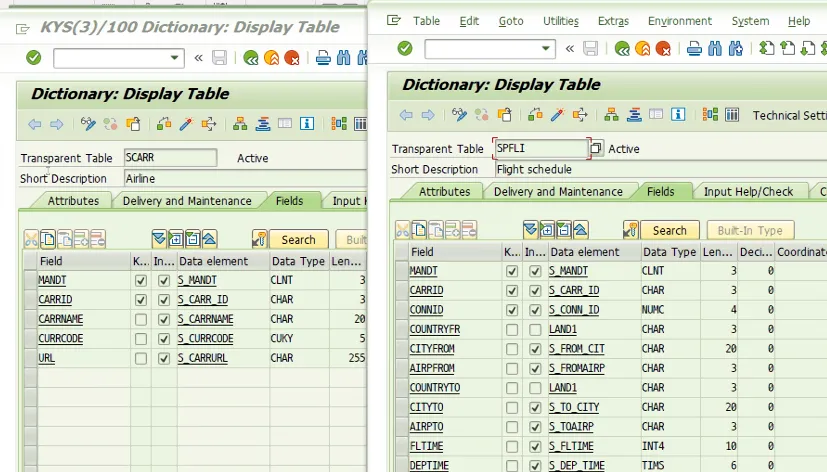
Task: Open LAND1 data element in COUNTRYFR row
Action: click(563, 329)
